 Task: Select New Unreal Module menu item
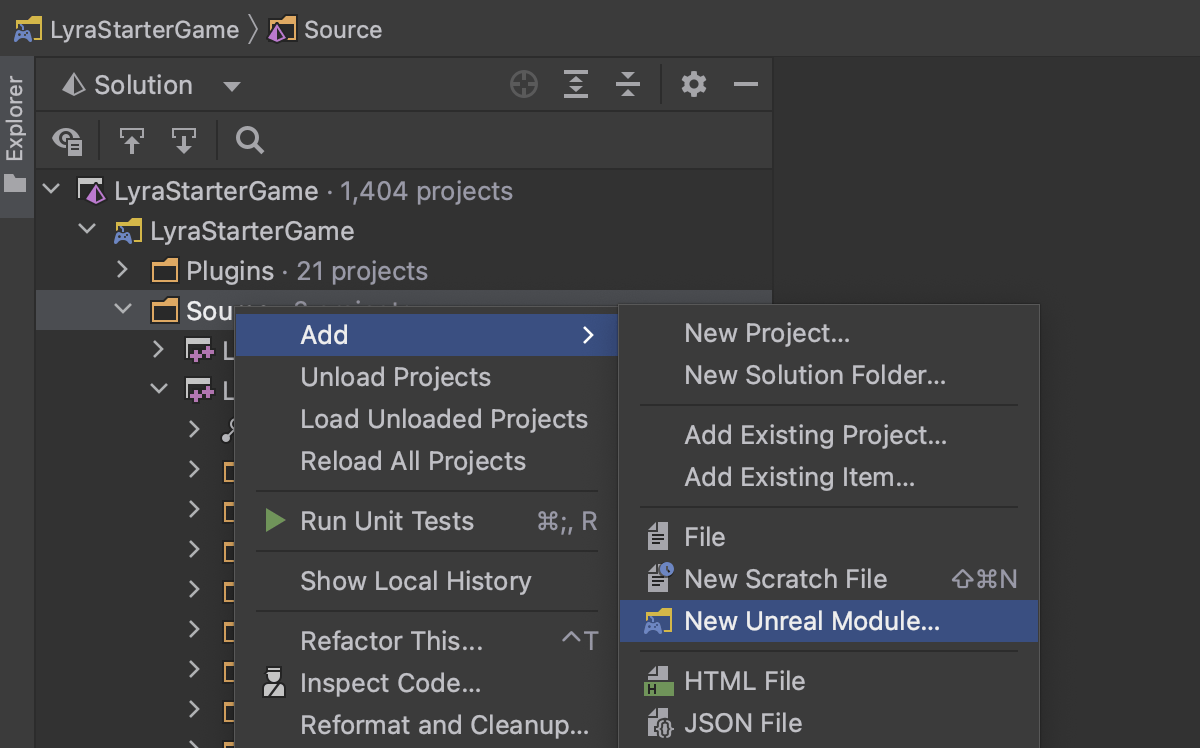coord(811,621)
